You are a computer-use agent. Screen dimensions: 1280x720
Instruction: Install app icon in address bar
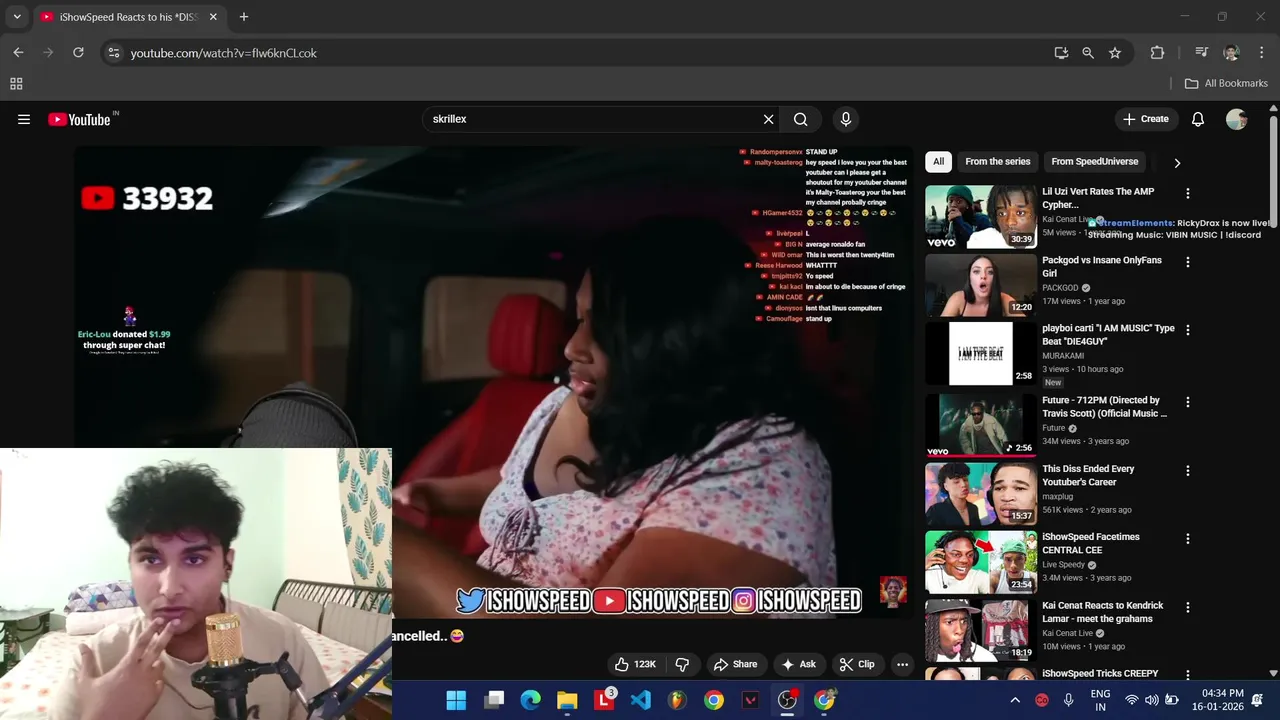coord(1061,53)
